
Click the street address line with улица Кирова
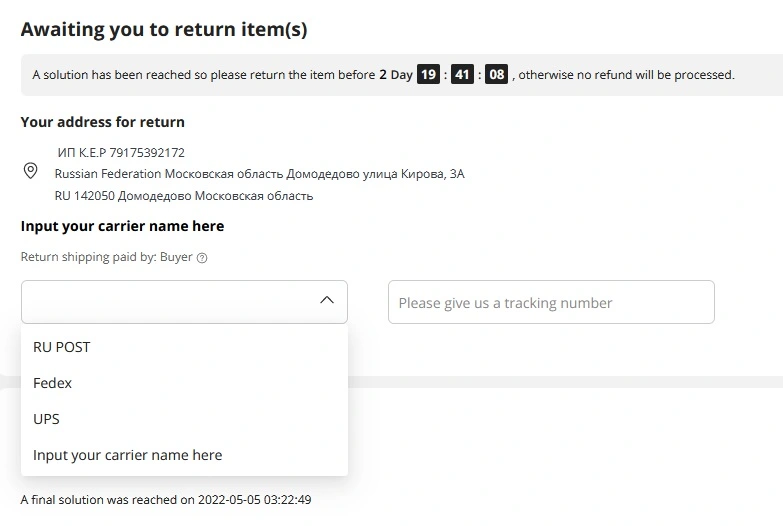(260, 174)
